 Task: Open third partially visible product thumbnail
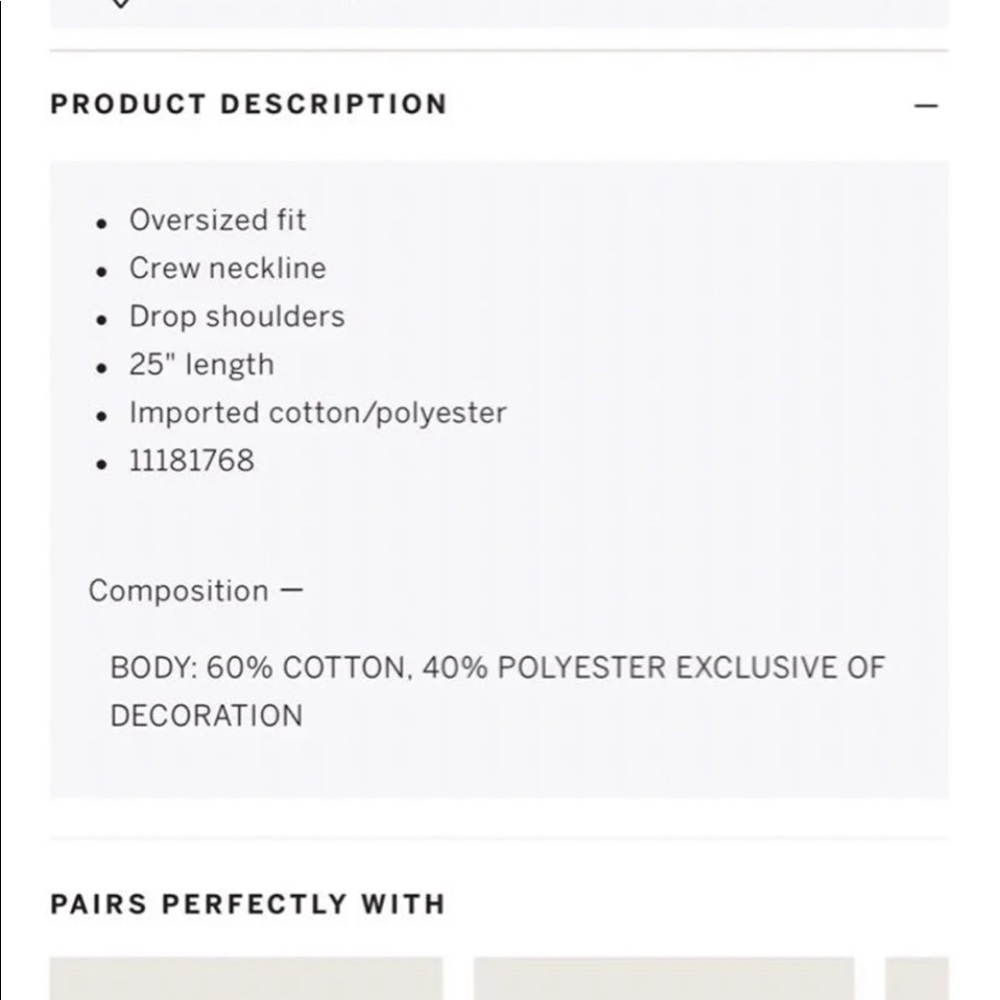tap(917, 979)
